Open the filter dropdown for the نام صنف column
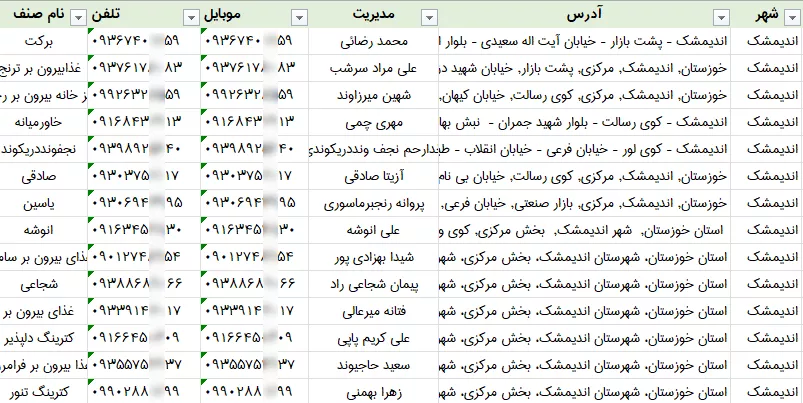 78,18
